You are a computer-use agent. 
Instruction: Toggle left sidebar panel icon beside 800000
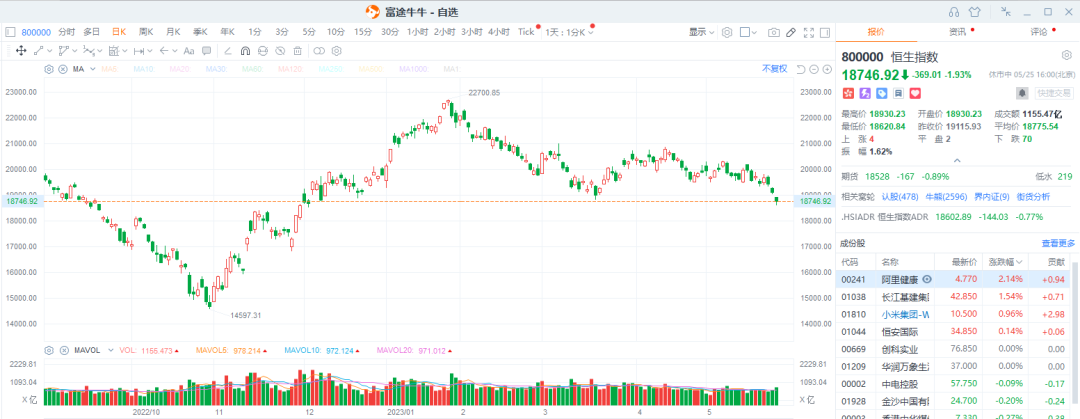[10, 32]
